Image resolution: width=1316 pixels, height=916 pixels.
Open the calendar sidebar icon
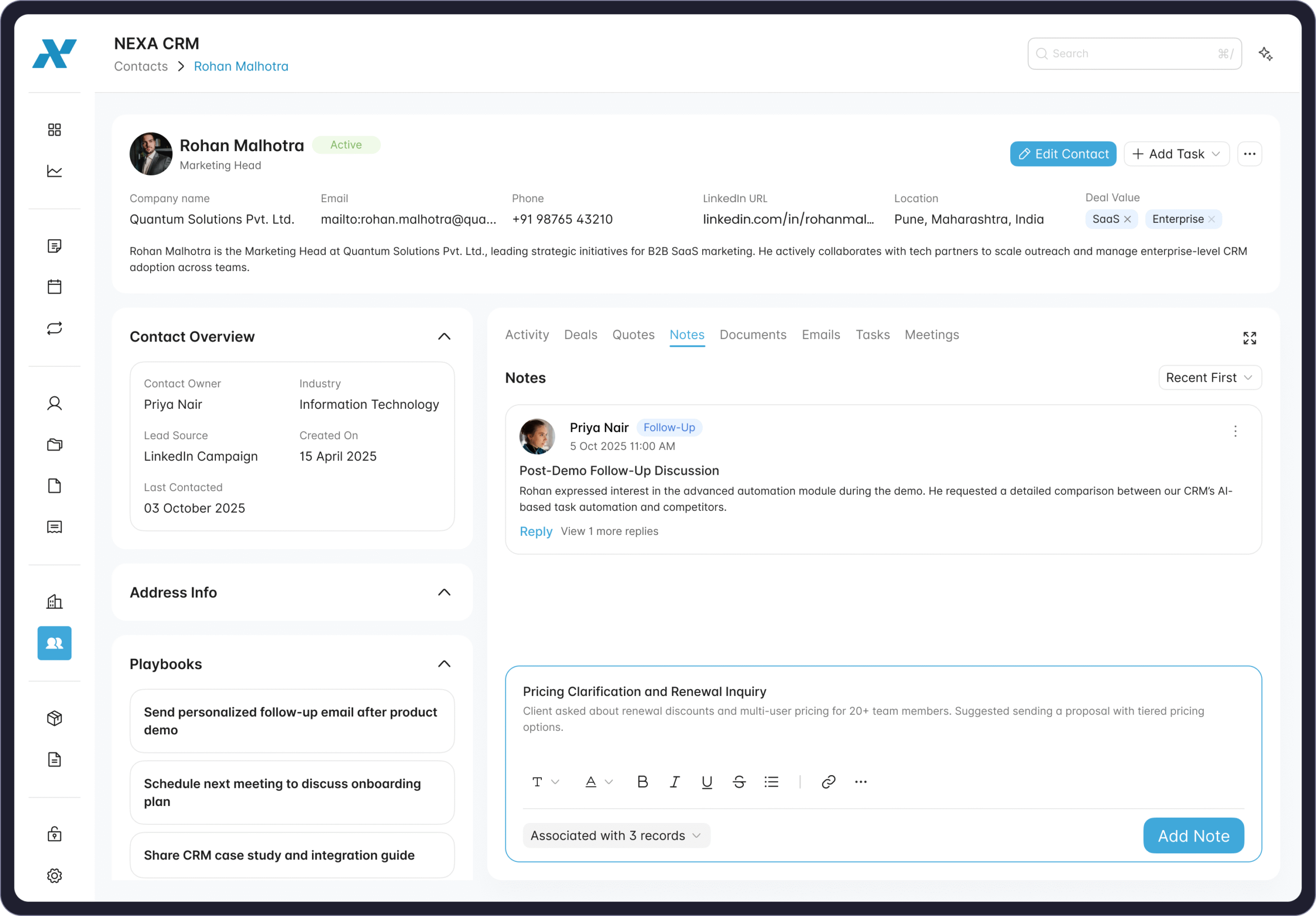[54, 287]
